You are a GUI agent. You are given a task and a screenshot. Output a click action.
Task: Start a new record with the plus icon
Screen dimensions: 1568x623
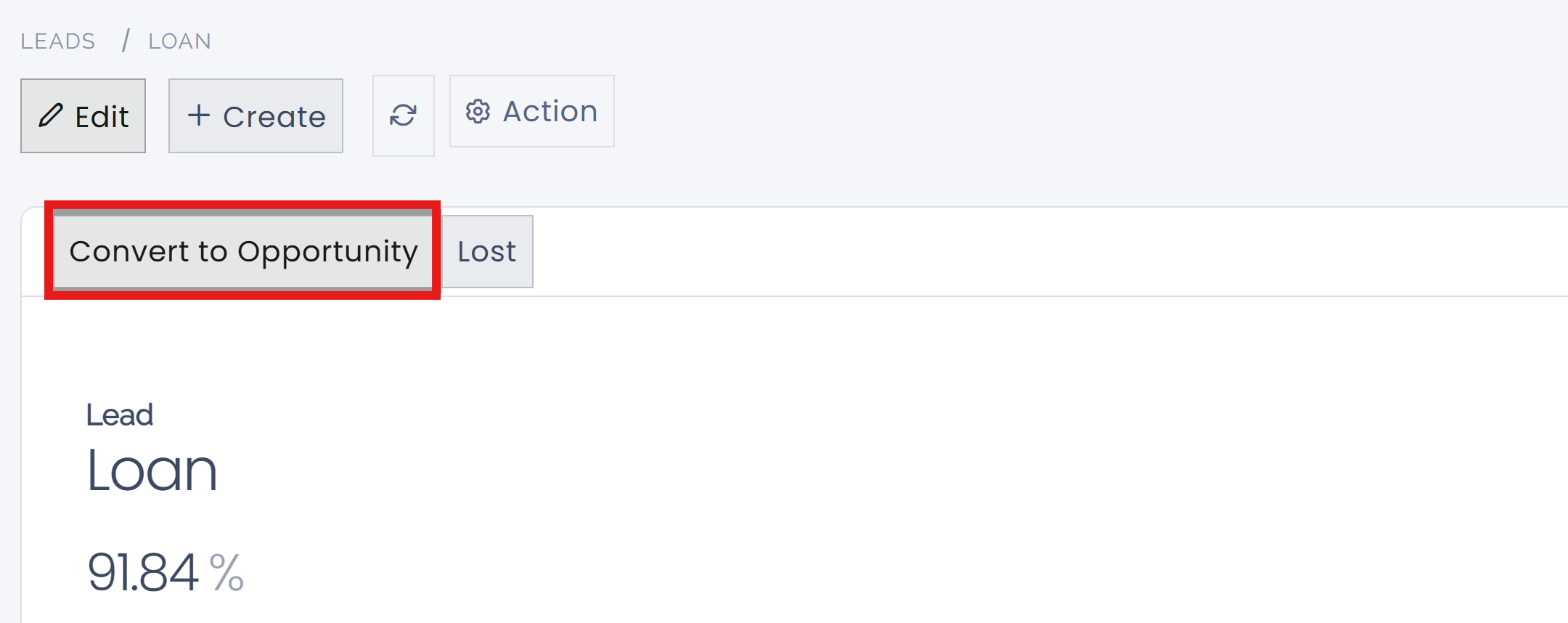point(200,115)
